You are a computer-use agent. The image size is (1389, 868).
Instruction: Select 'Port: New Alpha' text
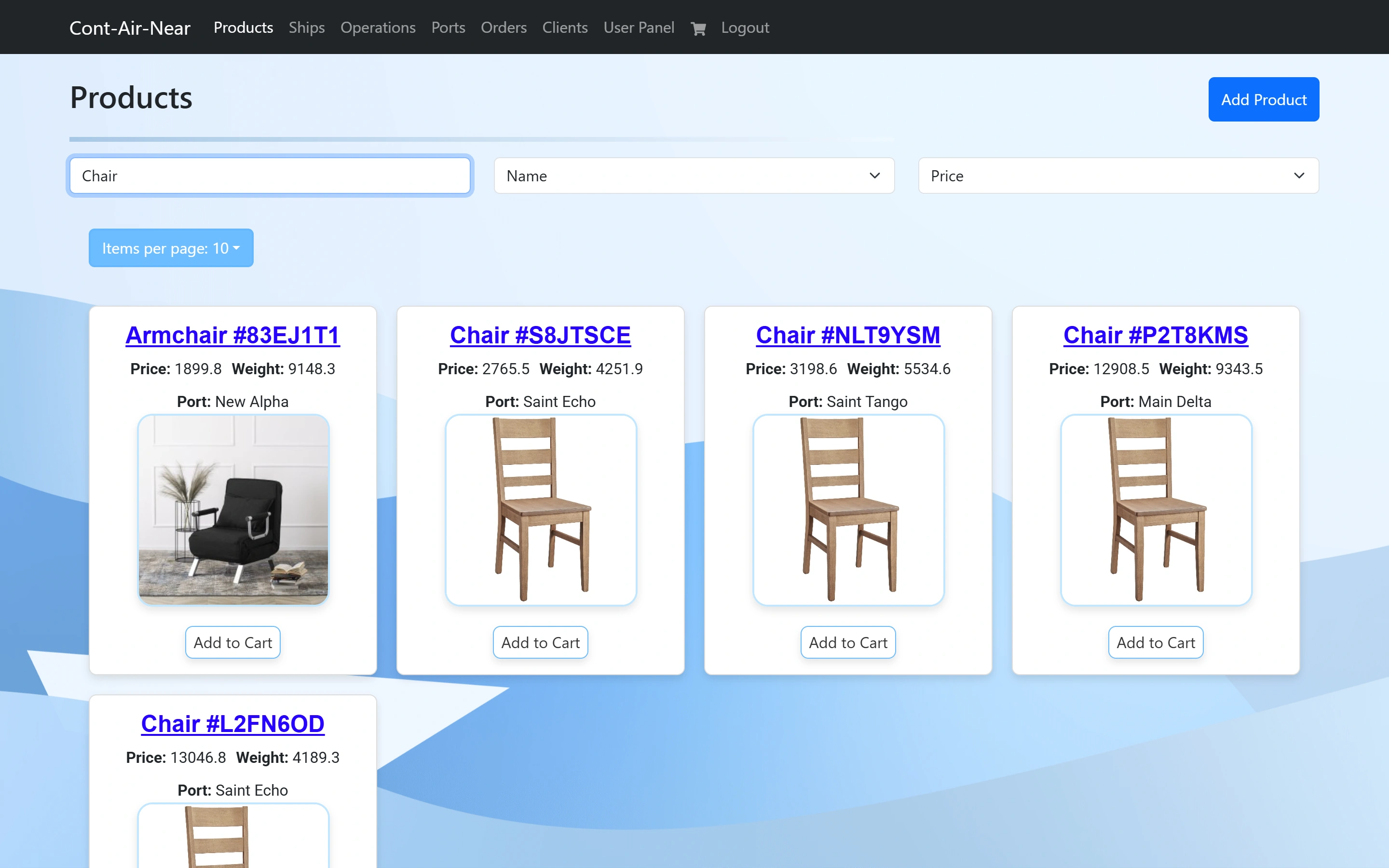232,402
